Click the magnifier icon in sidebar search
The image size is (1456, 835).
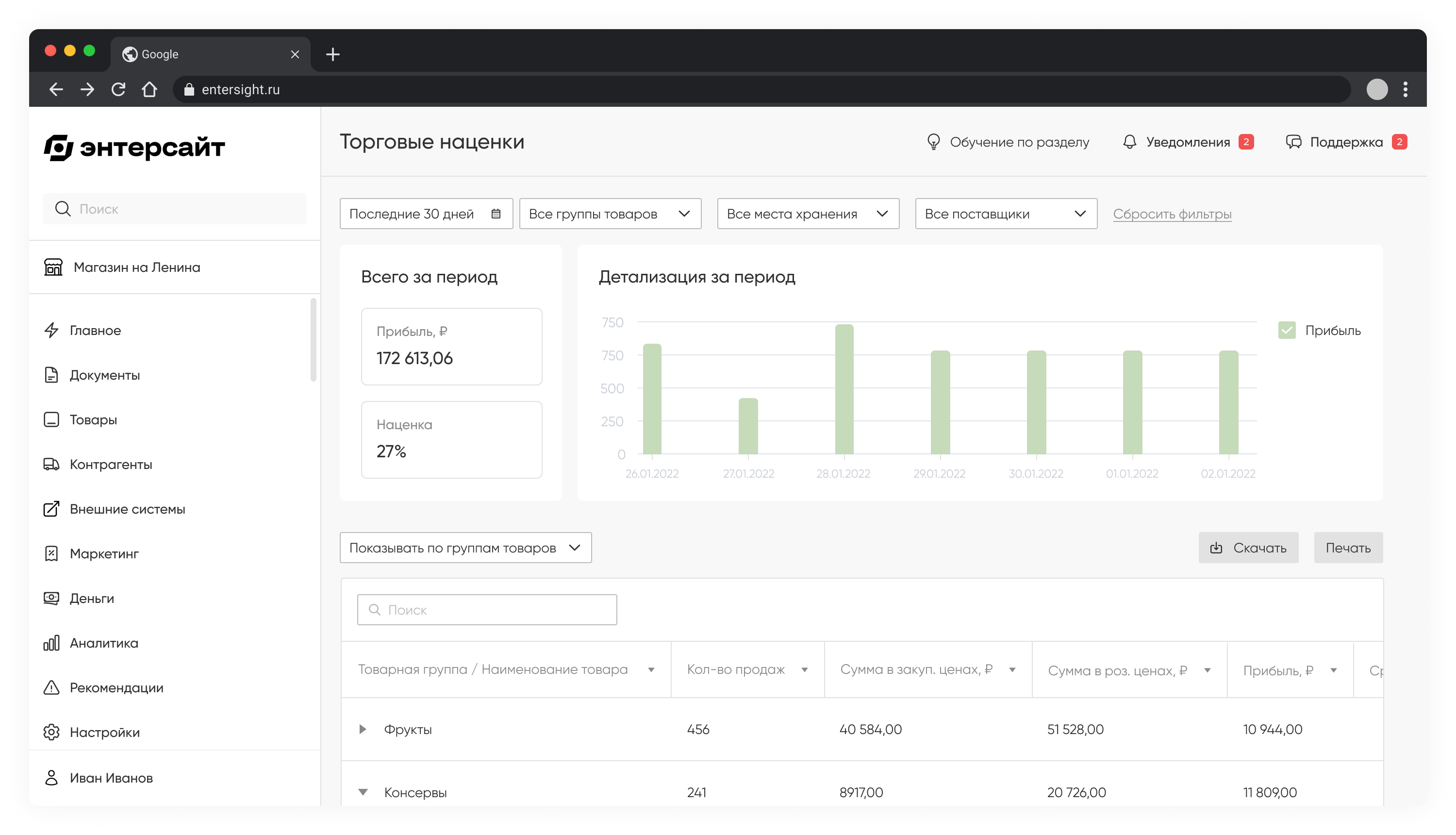coord(63,209)
